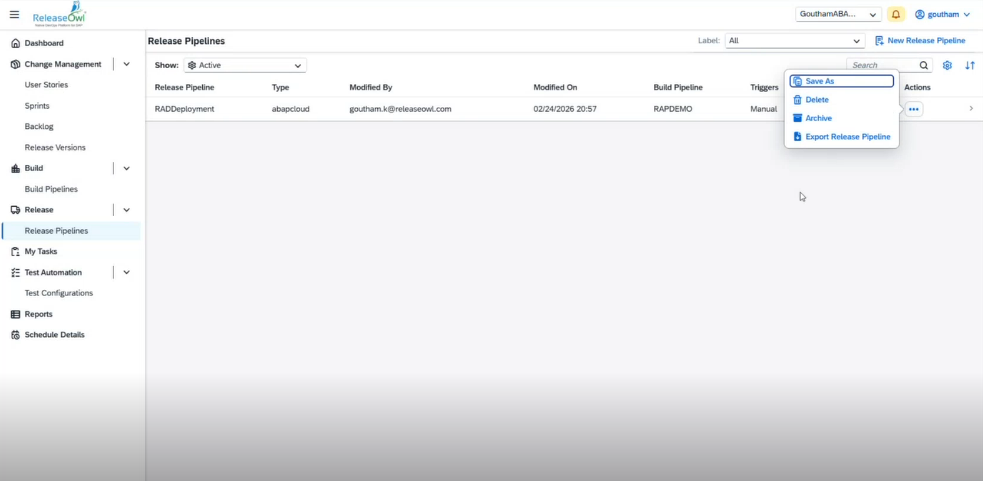Open the three-dots Actions button
This screenshot has height=481, width=983.
click(914, 109)
